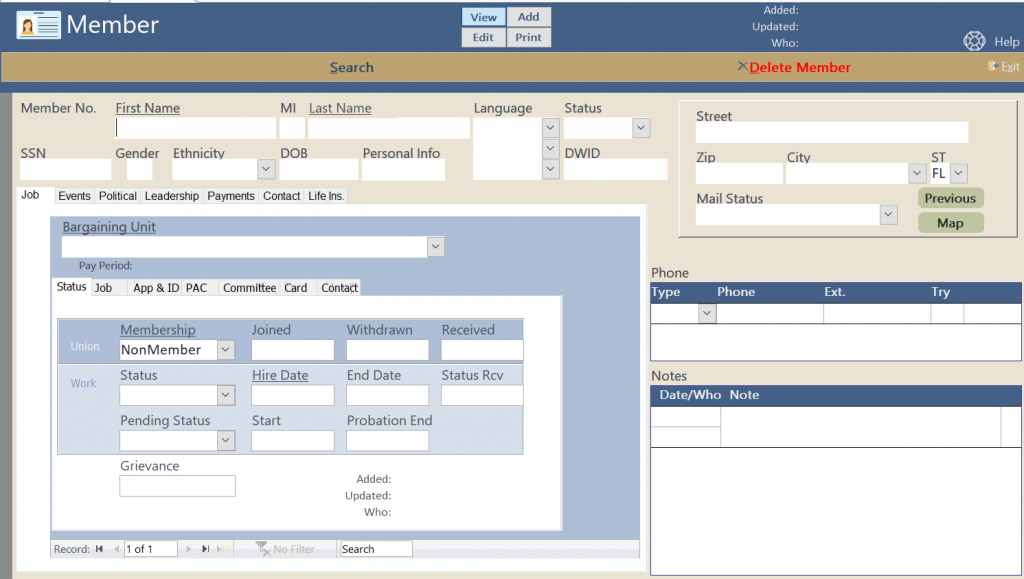This screenshot has height=579, width=1024.
Task: Click the Delete Member link
Action: (800, 67)
